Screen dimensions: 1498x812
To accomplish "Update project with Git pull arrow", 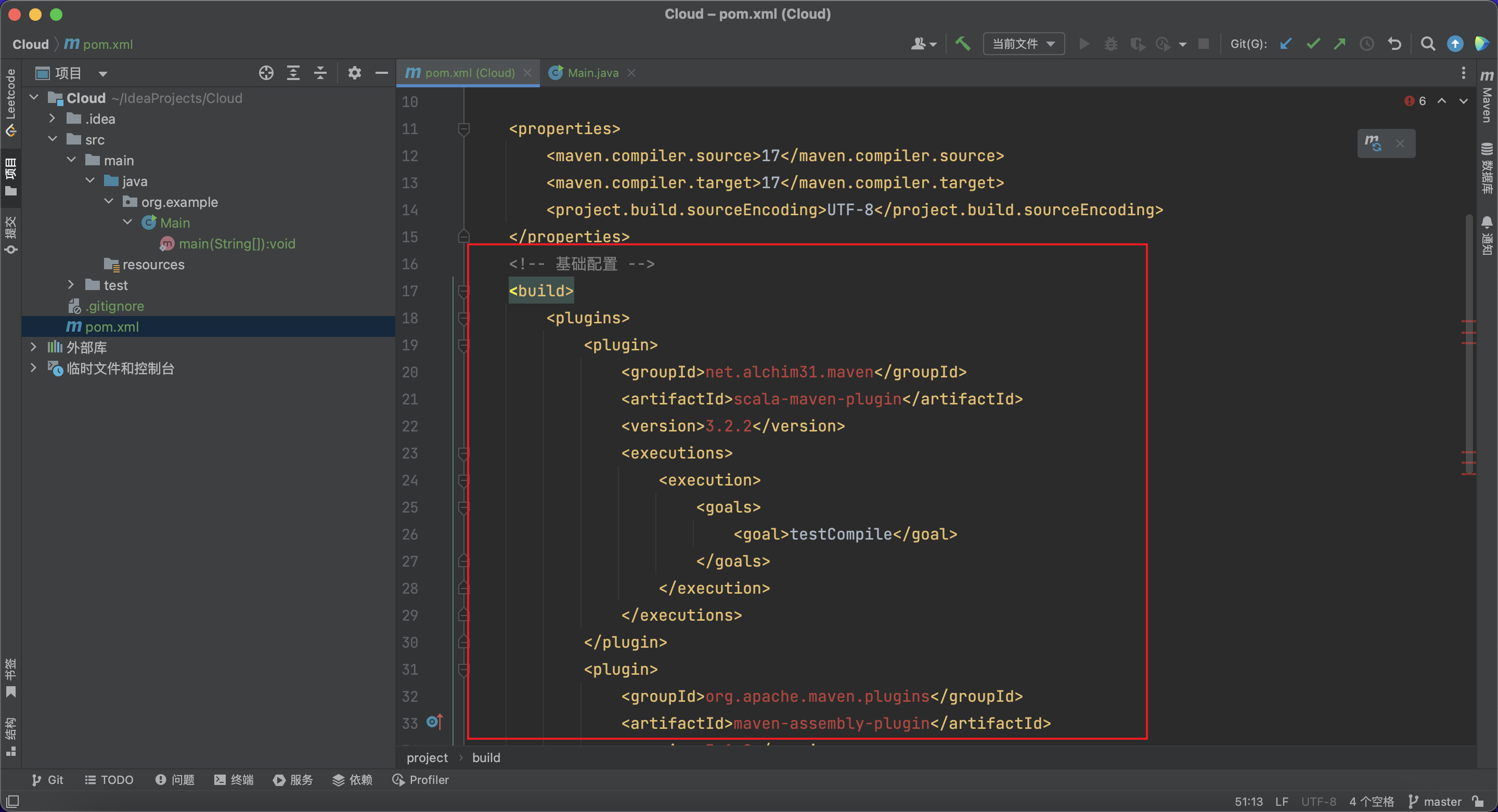I will tap(1286, 44).
